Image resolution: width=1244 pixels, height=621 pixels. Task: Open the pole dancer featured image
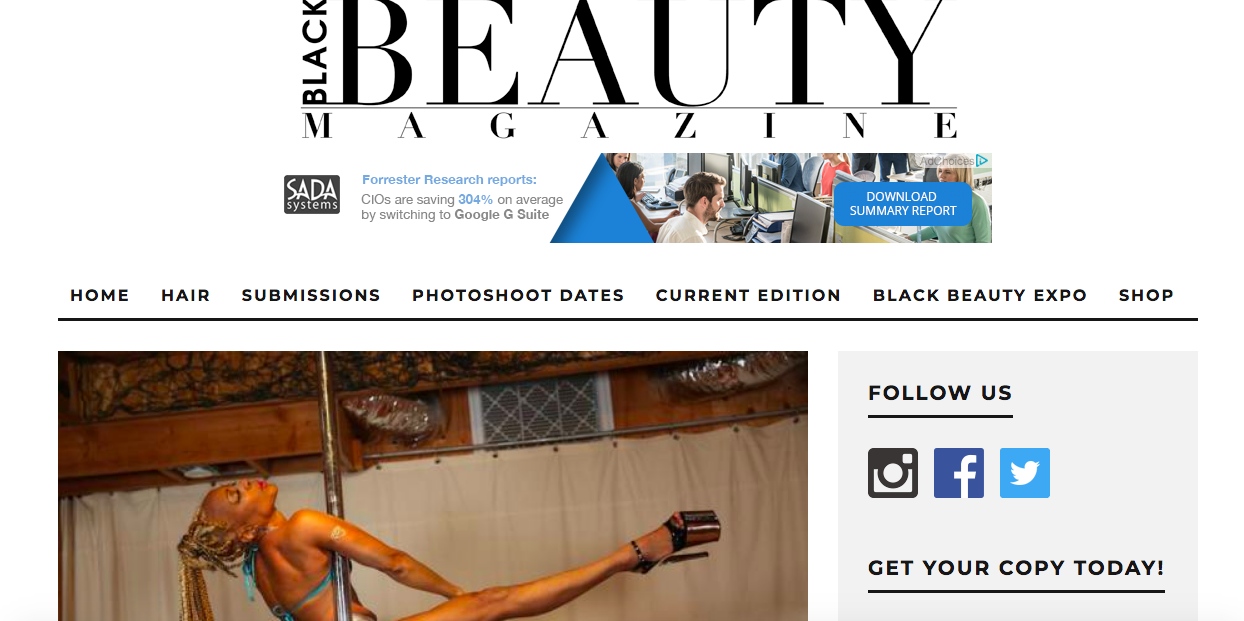pyautogui.click(x=433, y=486)
